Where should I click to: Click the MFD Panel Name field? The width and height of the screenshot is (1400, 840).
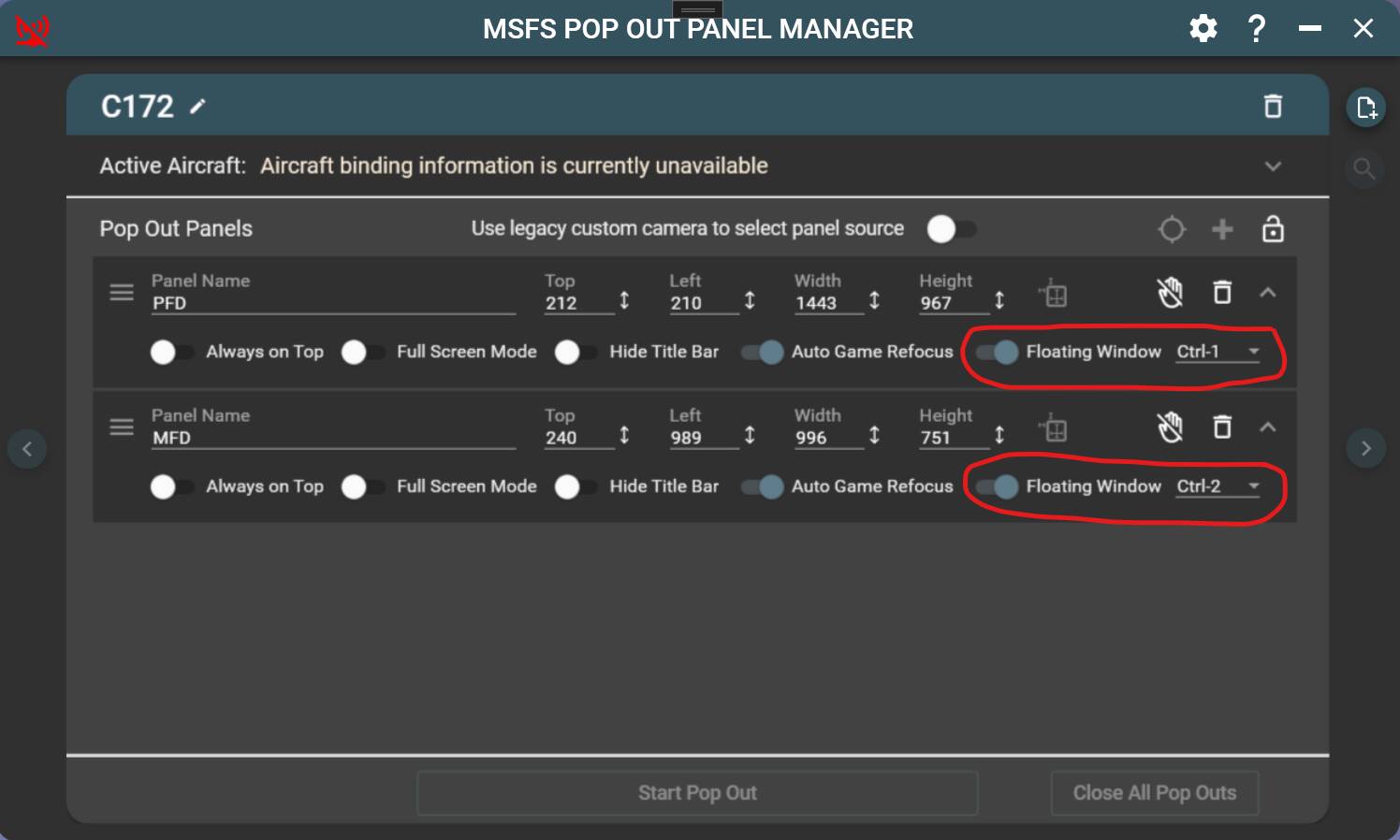(x=333, y=437)
